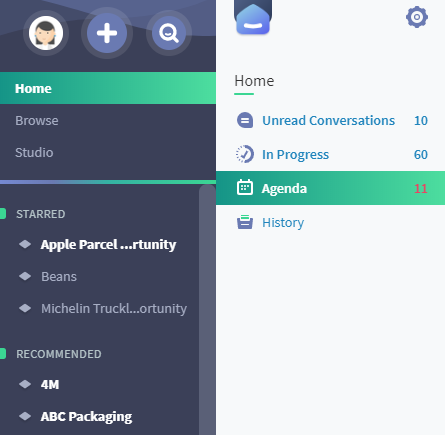445x435 pixels.
Task: Open the Unread Conversations link
Action: coord(328,120)
